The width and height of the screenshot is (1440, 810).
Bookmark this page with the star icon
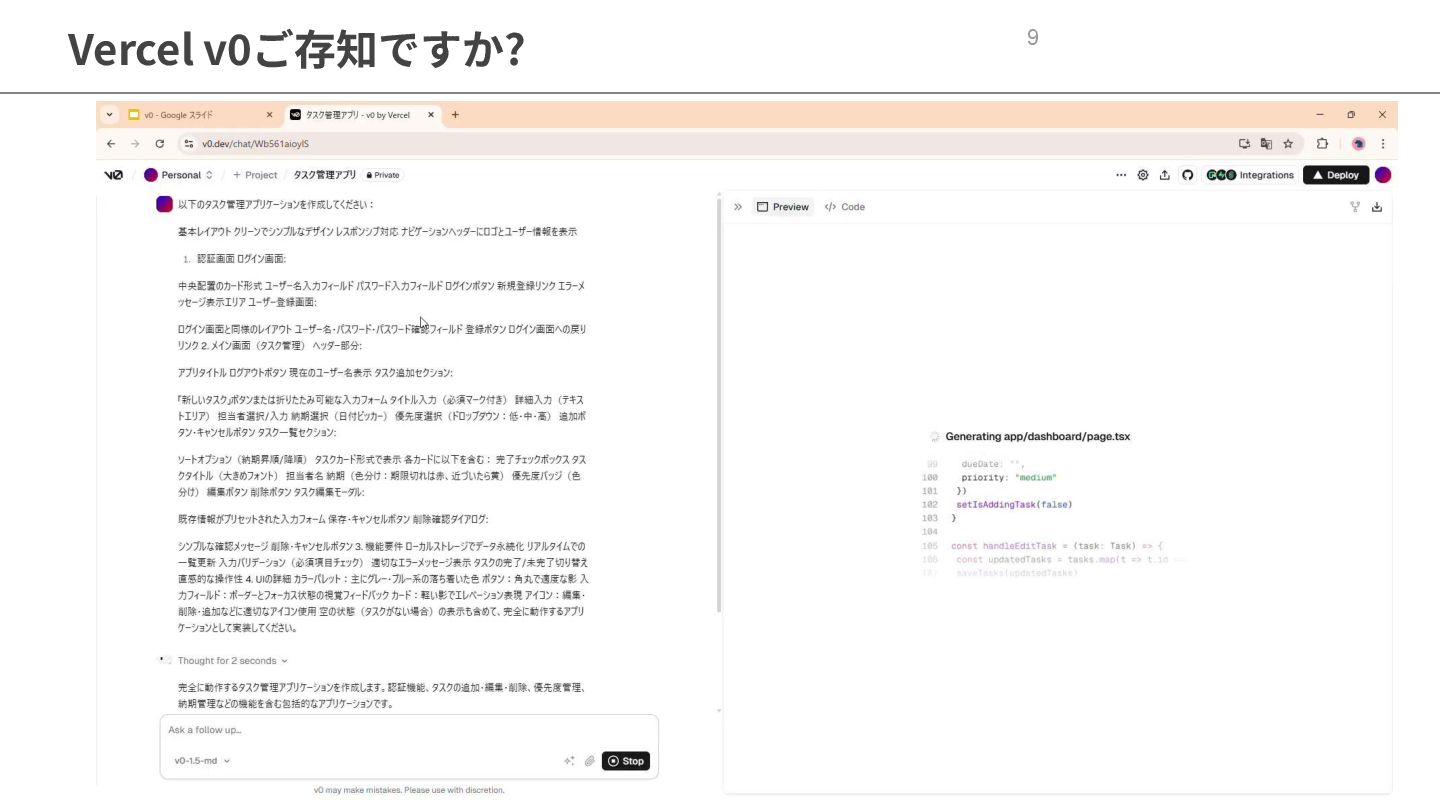[x=1288, y=144]
